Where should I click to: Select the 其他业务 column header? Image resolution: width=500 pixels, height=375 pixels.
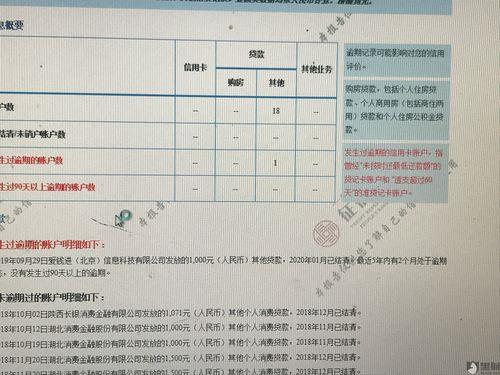coord(317,69)
